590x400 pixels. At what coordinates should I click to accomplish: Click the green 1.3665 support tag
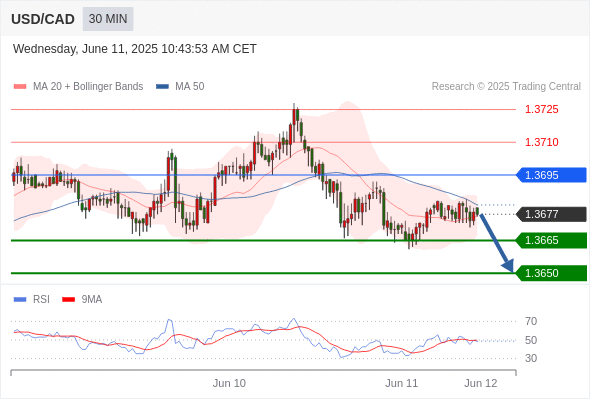pyautogui.click(x=551, y=240)
